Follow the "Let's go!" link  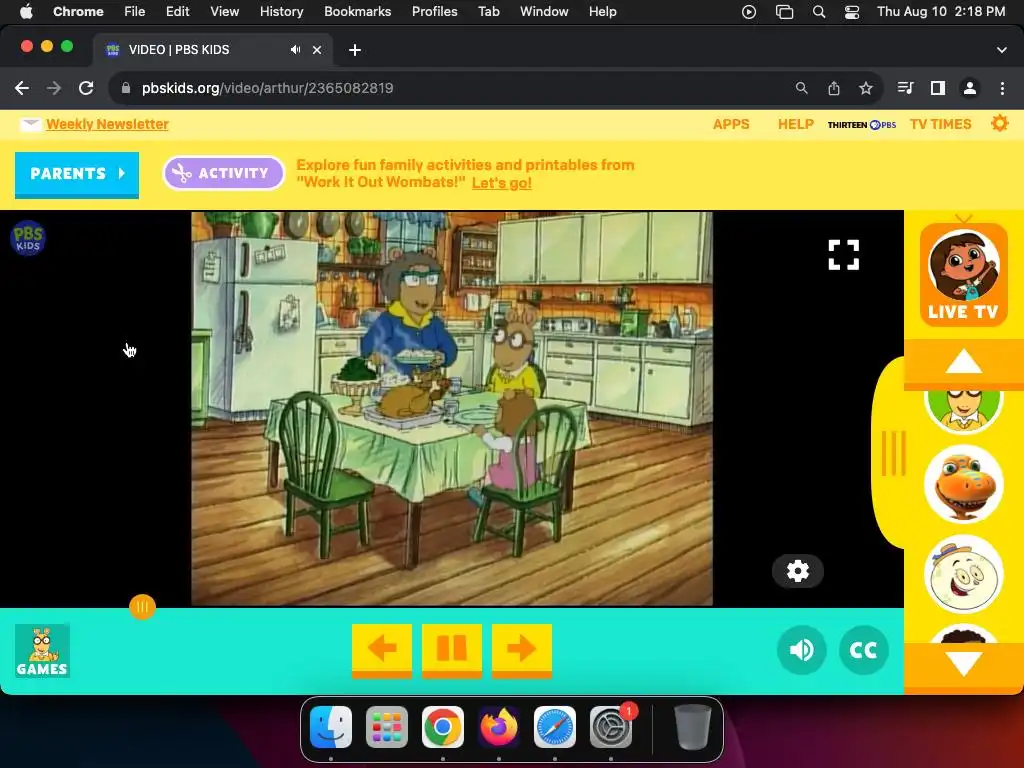coord(502,183)
